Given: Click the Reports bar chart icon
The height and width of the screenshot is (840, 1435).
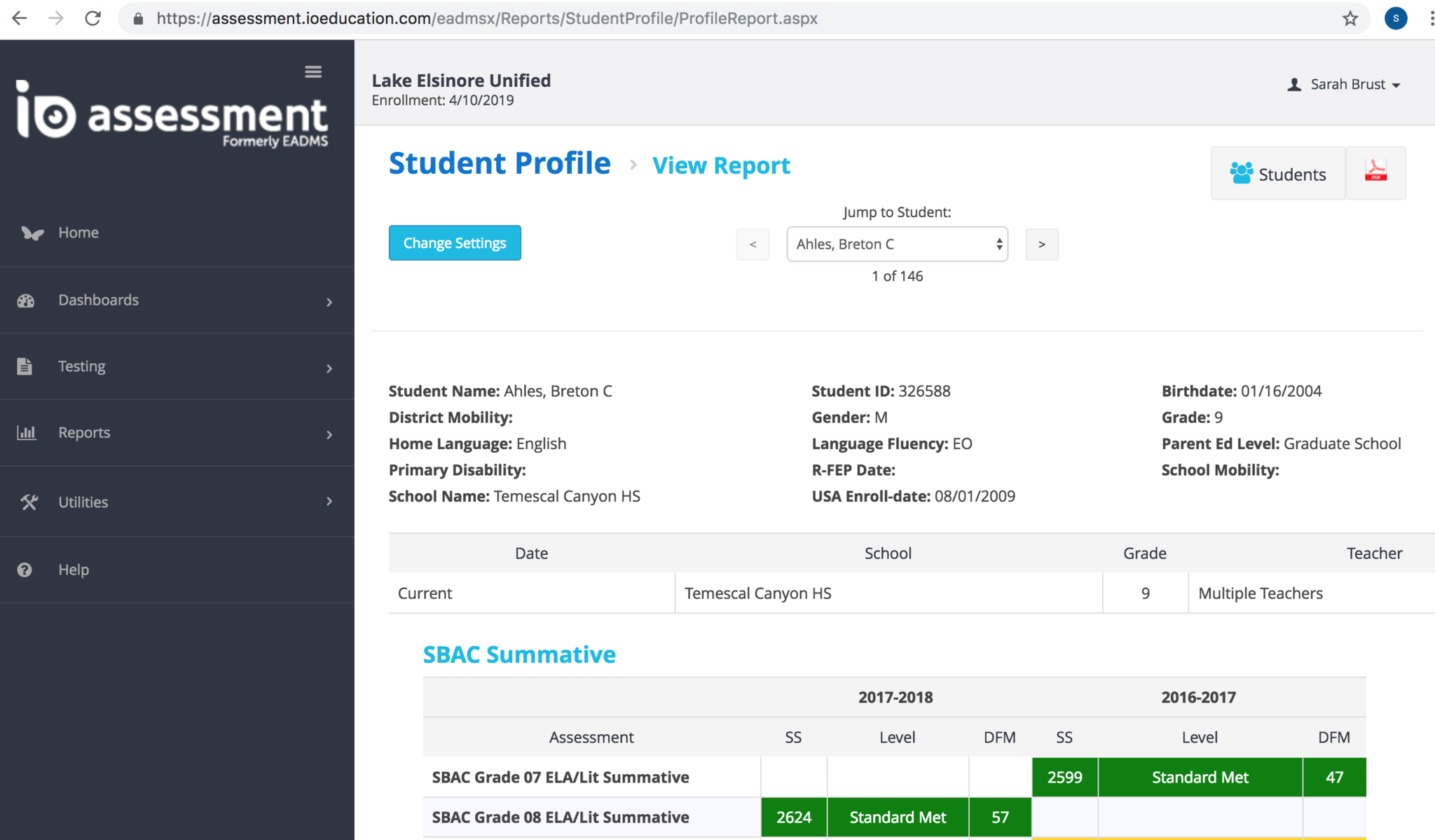Looking at the screenshot, I should click(x=27, y=433).
